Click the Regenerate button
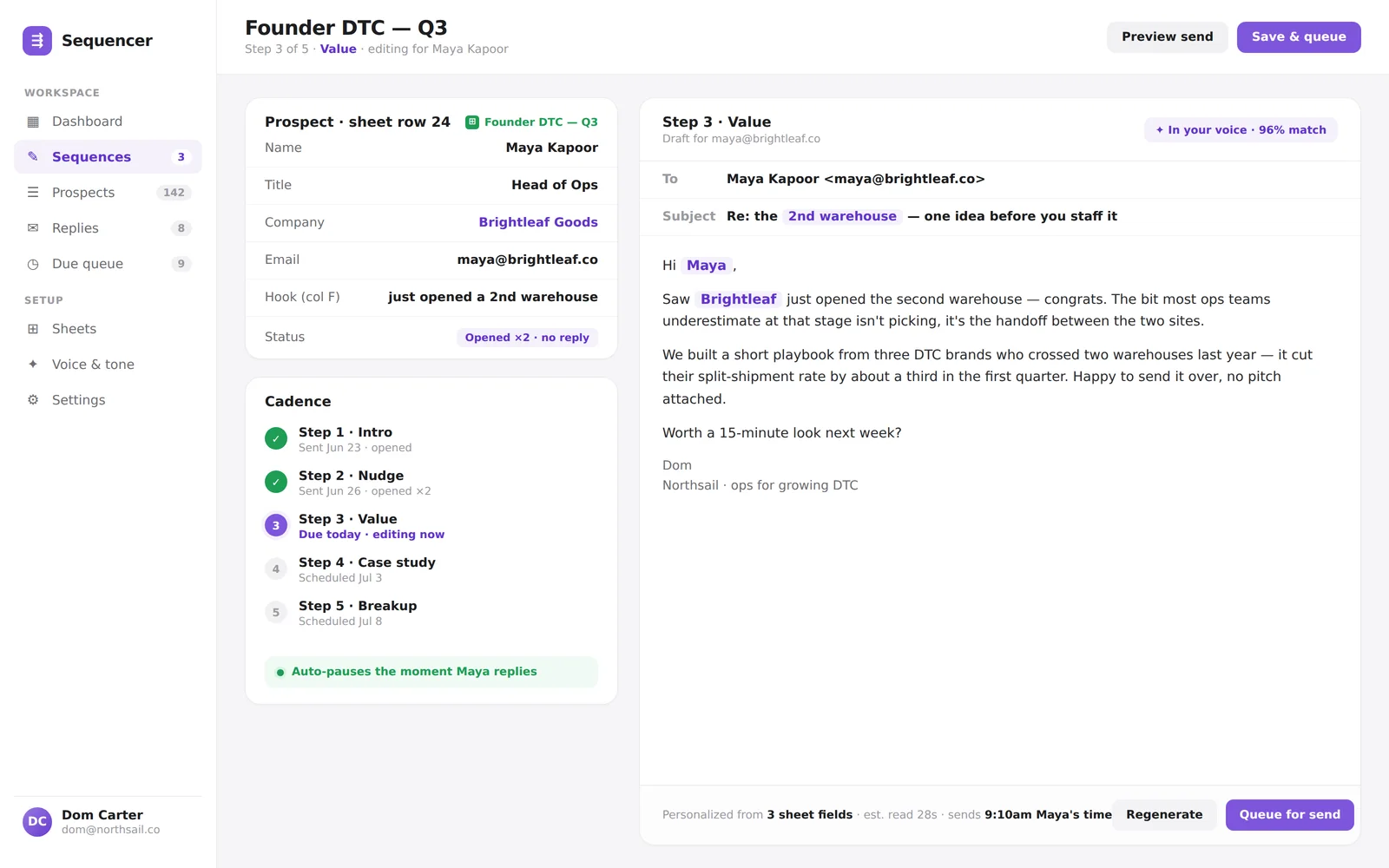This screenshot has height=868, width=1389. 1164,815
